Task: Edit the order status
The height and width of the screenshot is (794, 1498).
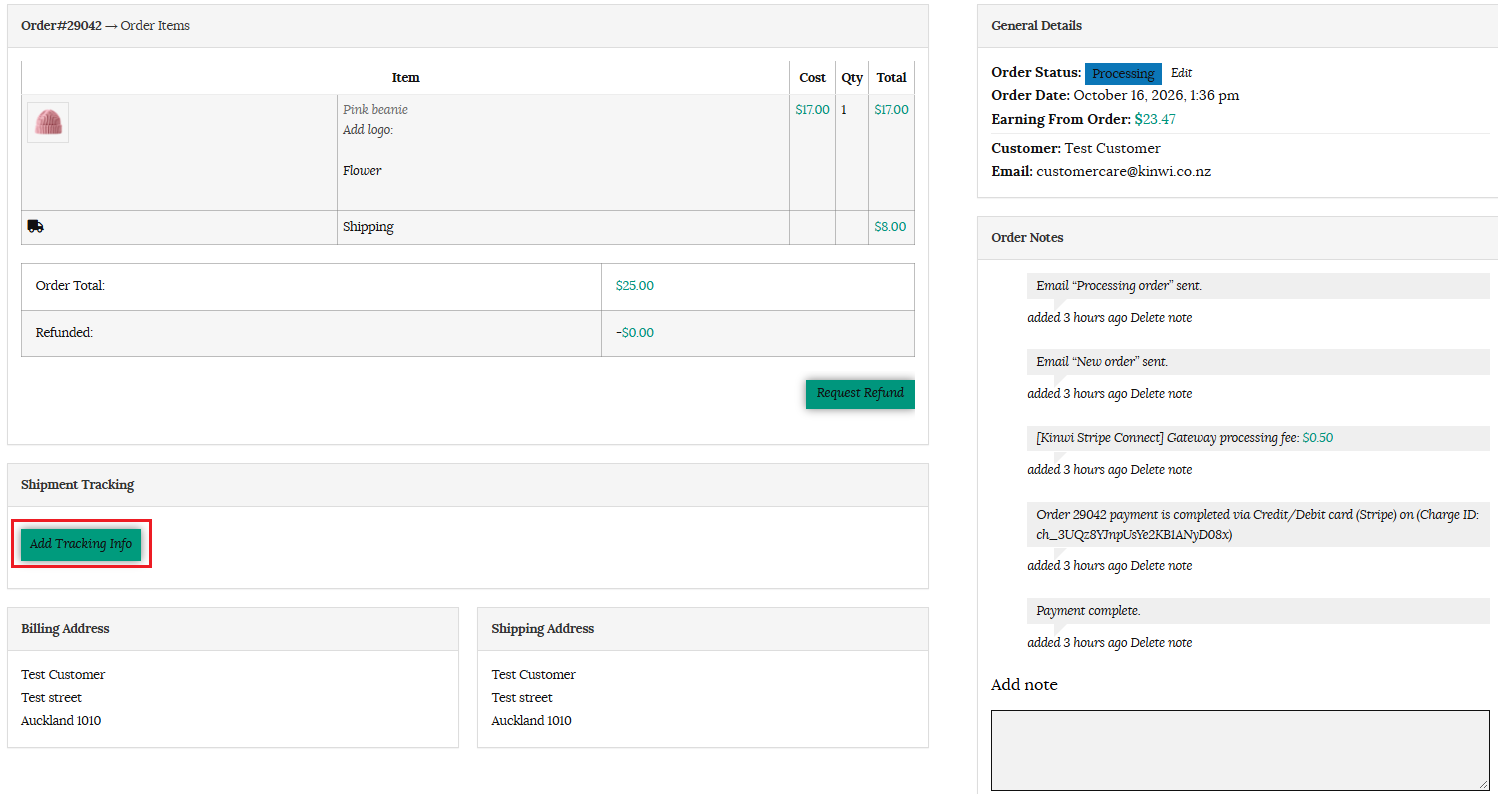Action: point(1181,73)
